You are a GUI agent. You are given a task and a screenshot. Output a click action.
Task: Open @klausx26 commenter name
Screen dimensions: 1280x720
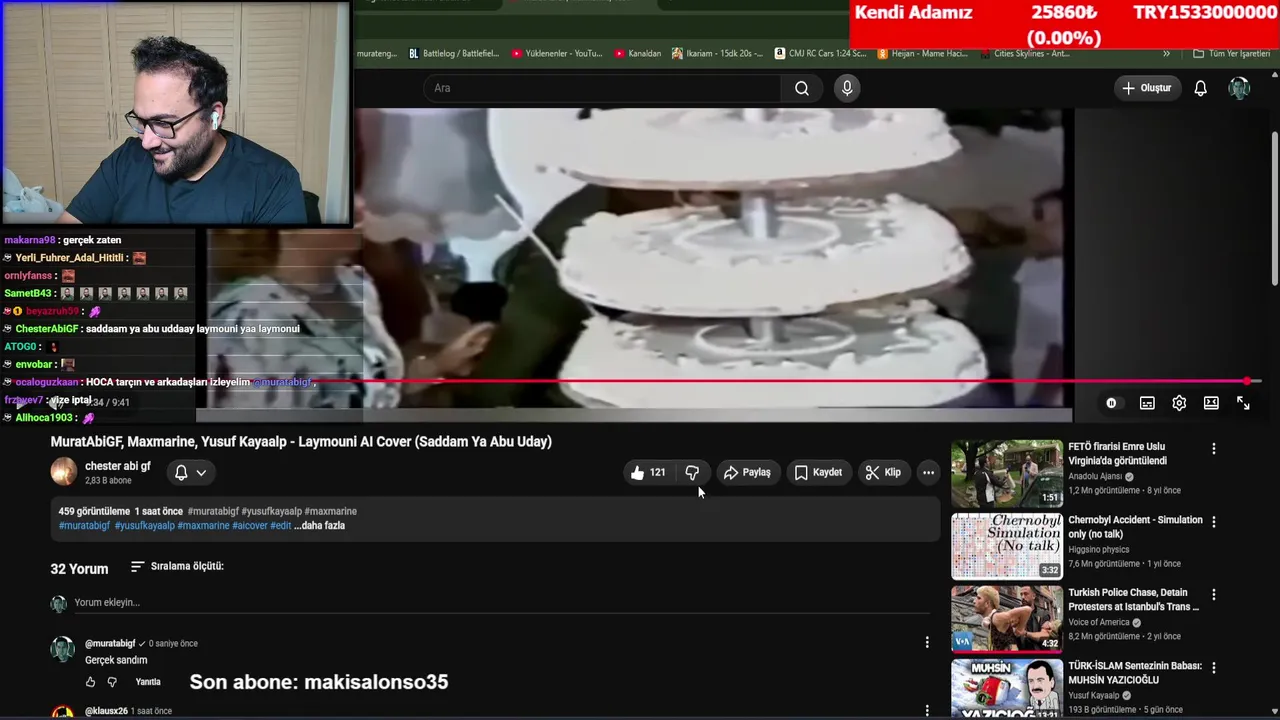coord(106,711)
